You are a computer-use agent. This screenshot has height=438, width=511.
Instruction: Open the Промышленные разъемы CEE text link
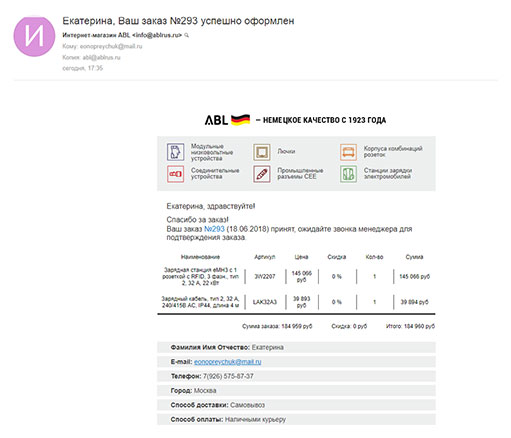pyautogui.click(x=300, y=173)
